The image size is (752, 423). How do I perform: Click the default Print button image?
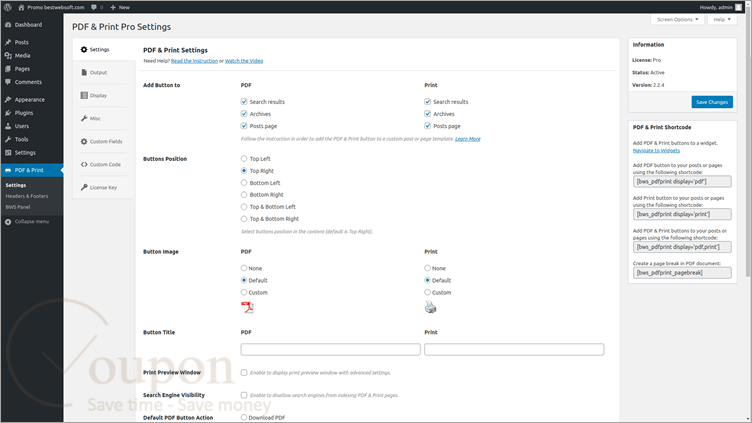(430, 307)
